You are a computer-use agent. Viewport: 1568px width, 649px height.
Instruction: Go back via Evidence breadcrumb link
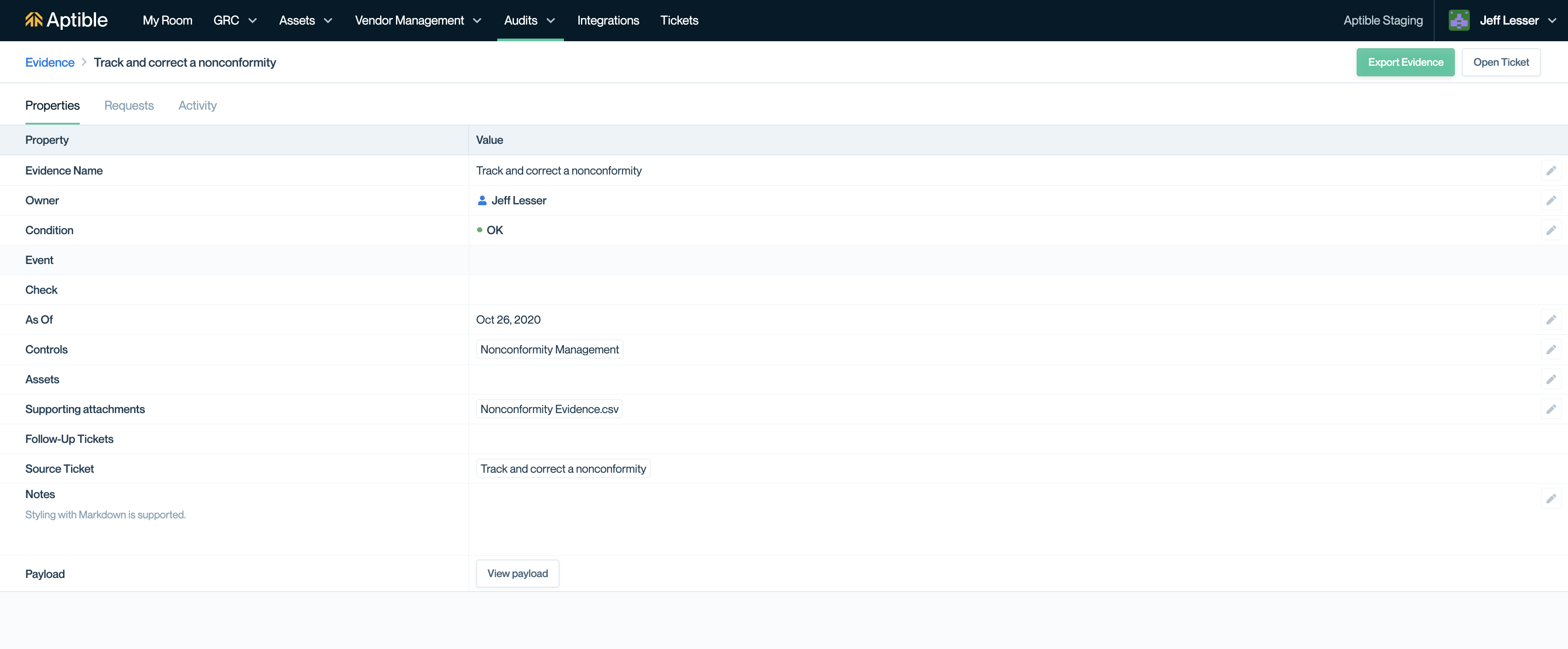point(50,62)
